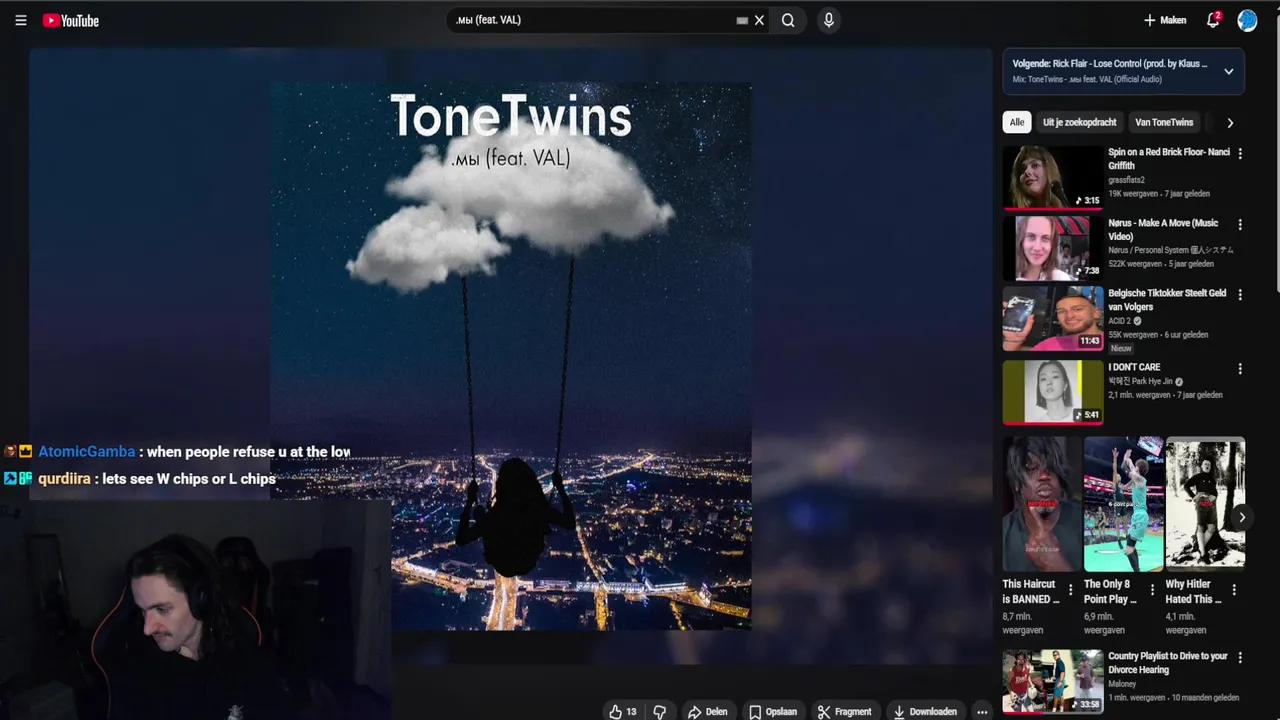Open Spin on a Red Brick Floor thumbnail
1280x720 pixels.
click(x=1053, y=178)
